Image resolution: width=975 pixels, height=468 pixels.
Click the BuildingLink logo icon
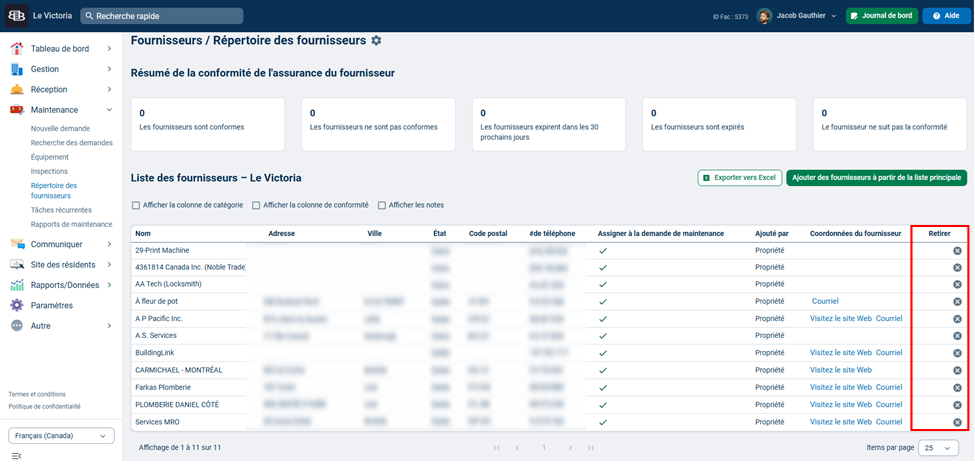(x=16, y=16)
